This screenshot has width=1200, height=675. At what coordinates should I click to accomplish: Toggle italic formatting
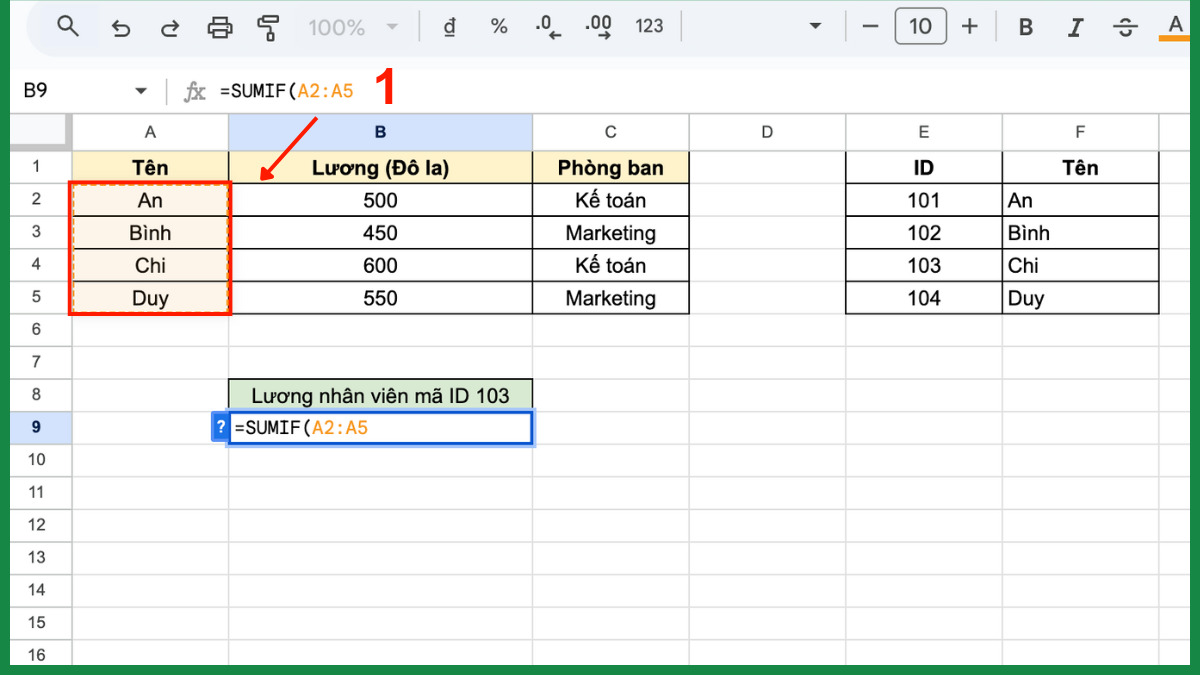pyautogui.click(x=1075, y=27)
